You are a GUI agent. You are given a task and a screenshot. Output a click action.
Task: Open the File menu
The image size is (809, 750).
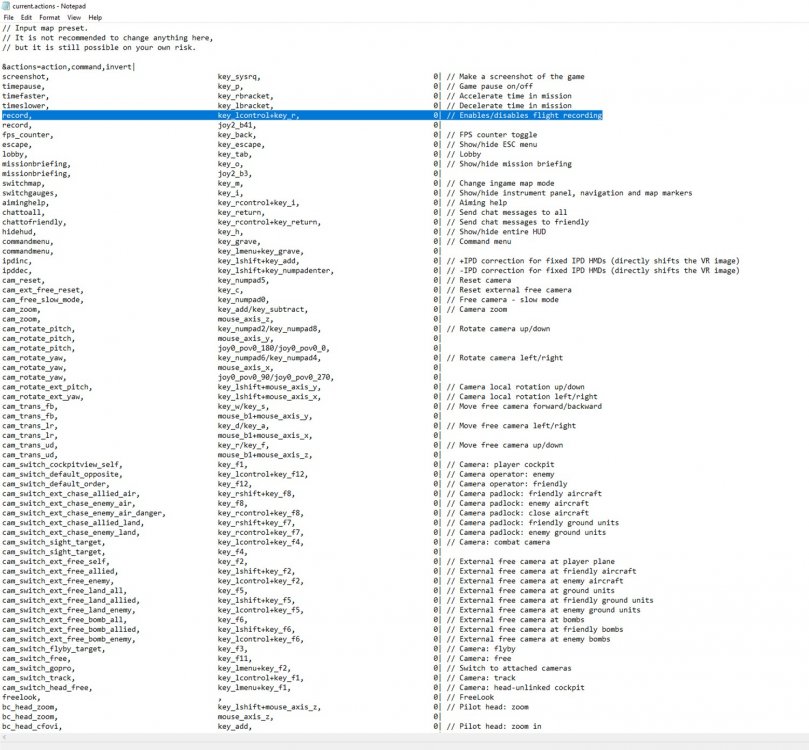coord(8,18)
